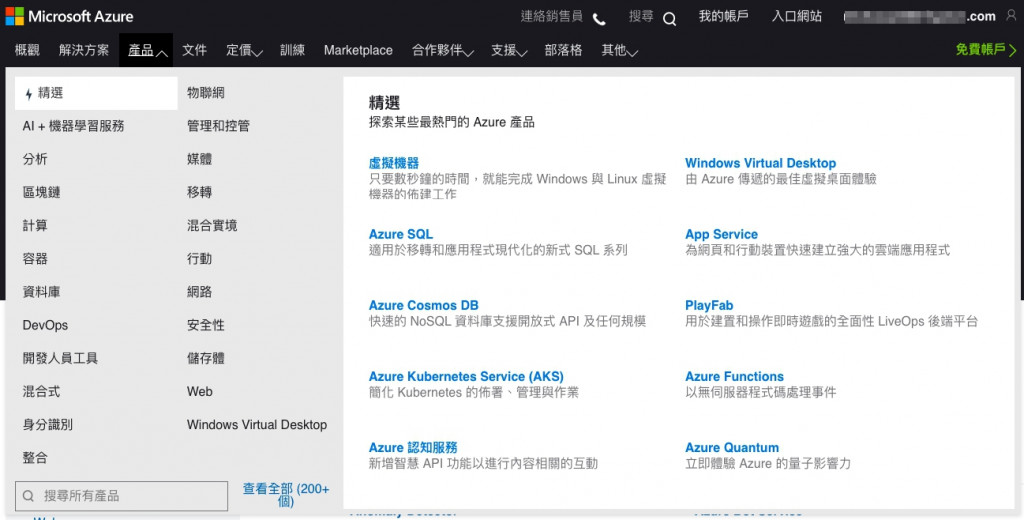1024x520 pixels.
Task: Open the App Service product link
Action: 721,235
